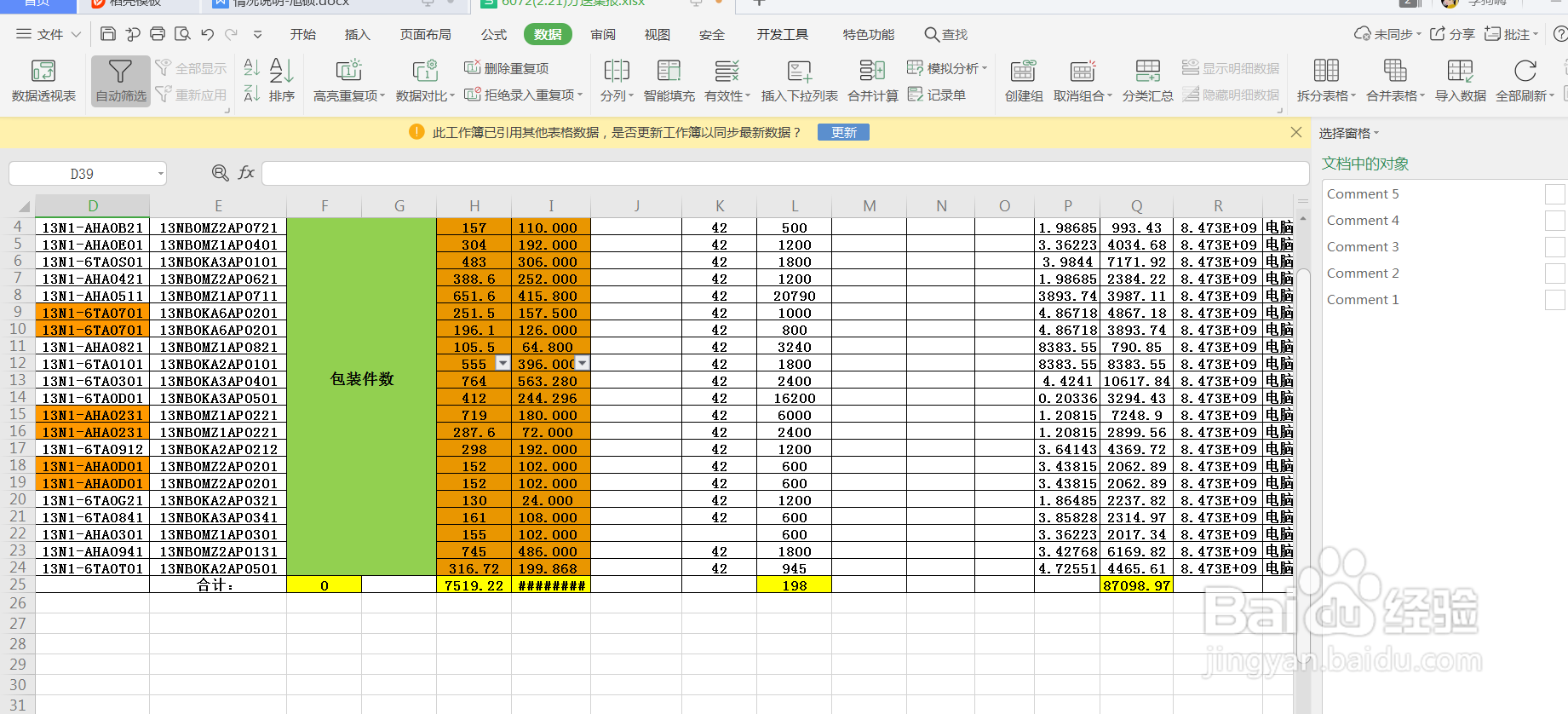This screenshot has height=714, width=1568.
Task: Select the green 包装件数 merged cell
Action: click(361, 397)
